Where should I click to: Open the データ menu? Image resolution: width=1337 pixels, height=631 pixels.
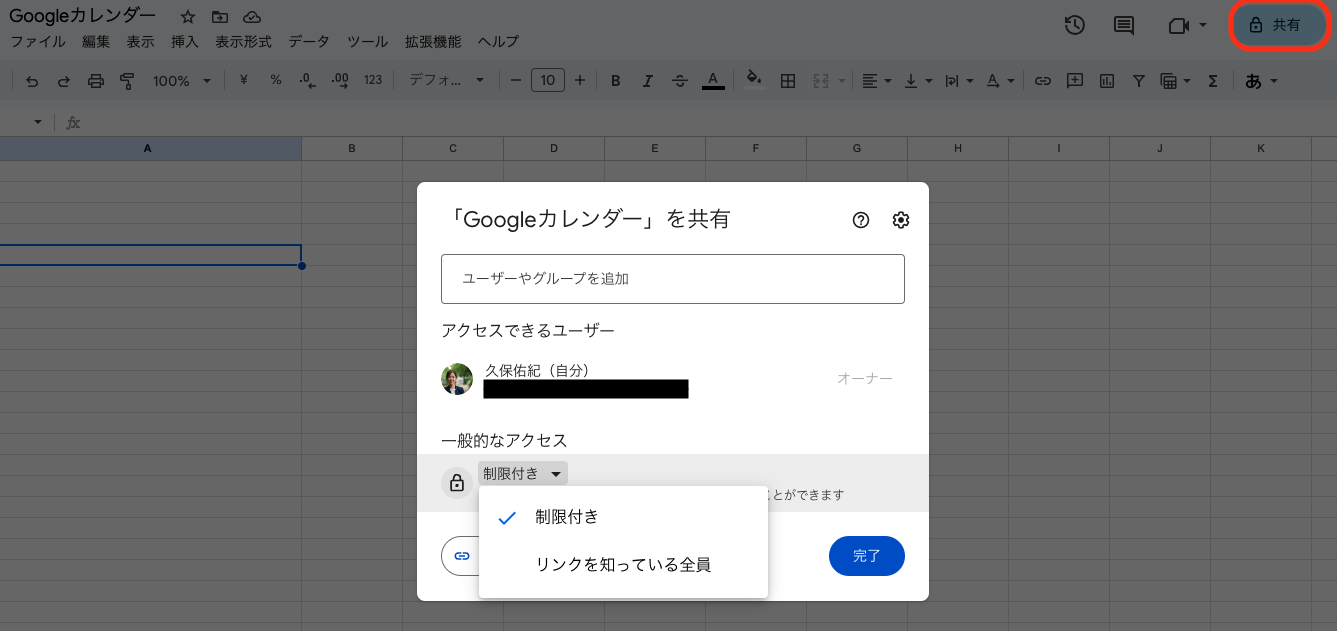coord(309,42)
